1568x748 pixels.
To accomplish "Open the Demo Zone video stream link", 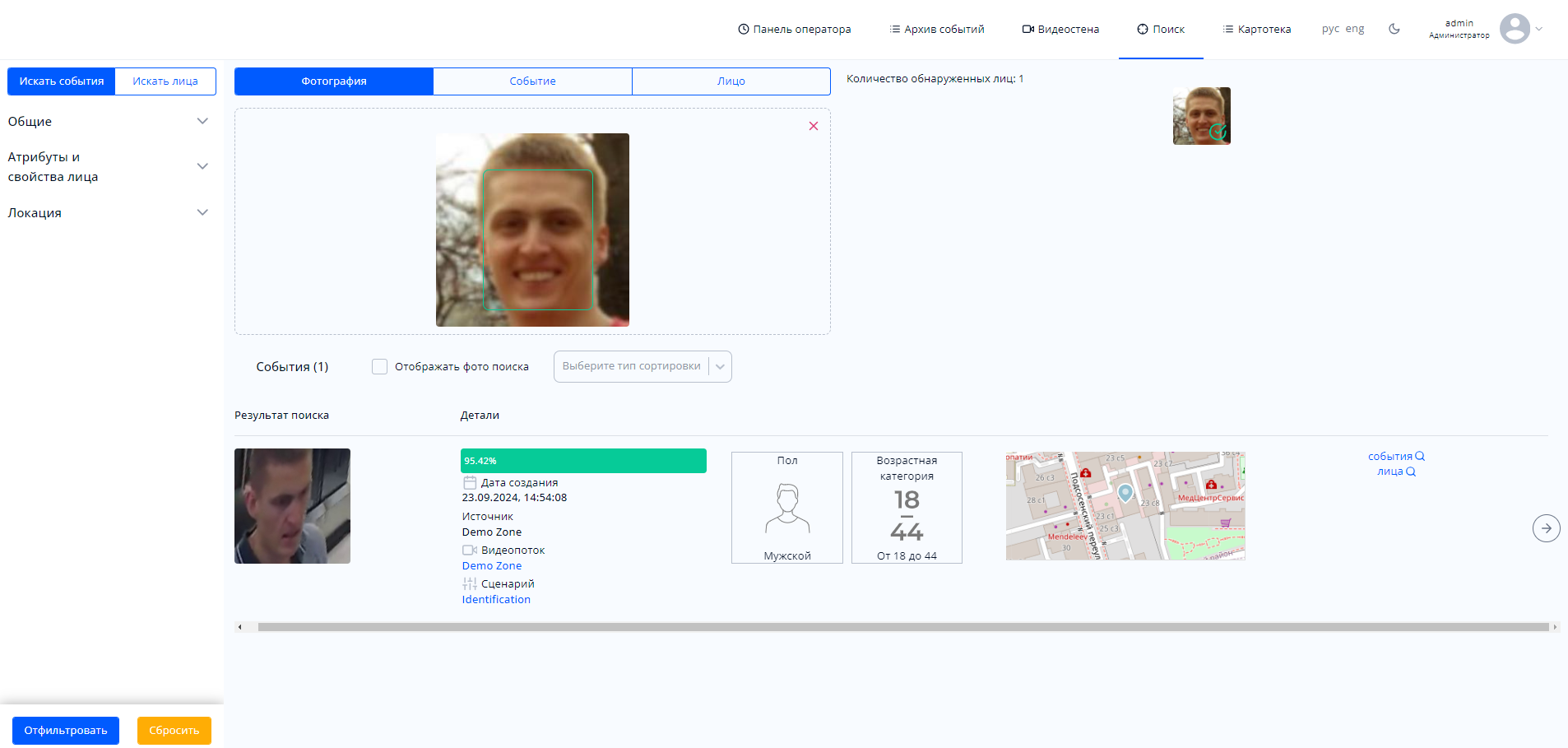I will click(x=492, y=566).
